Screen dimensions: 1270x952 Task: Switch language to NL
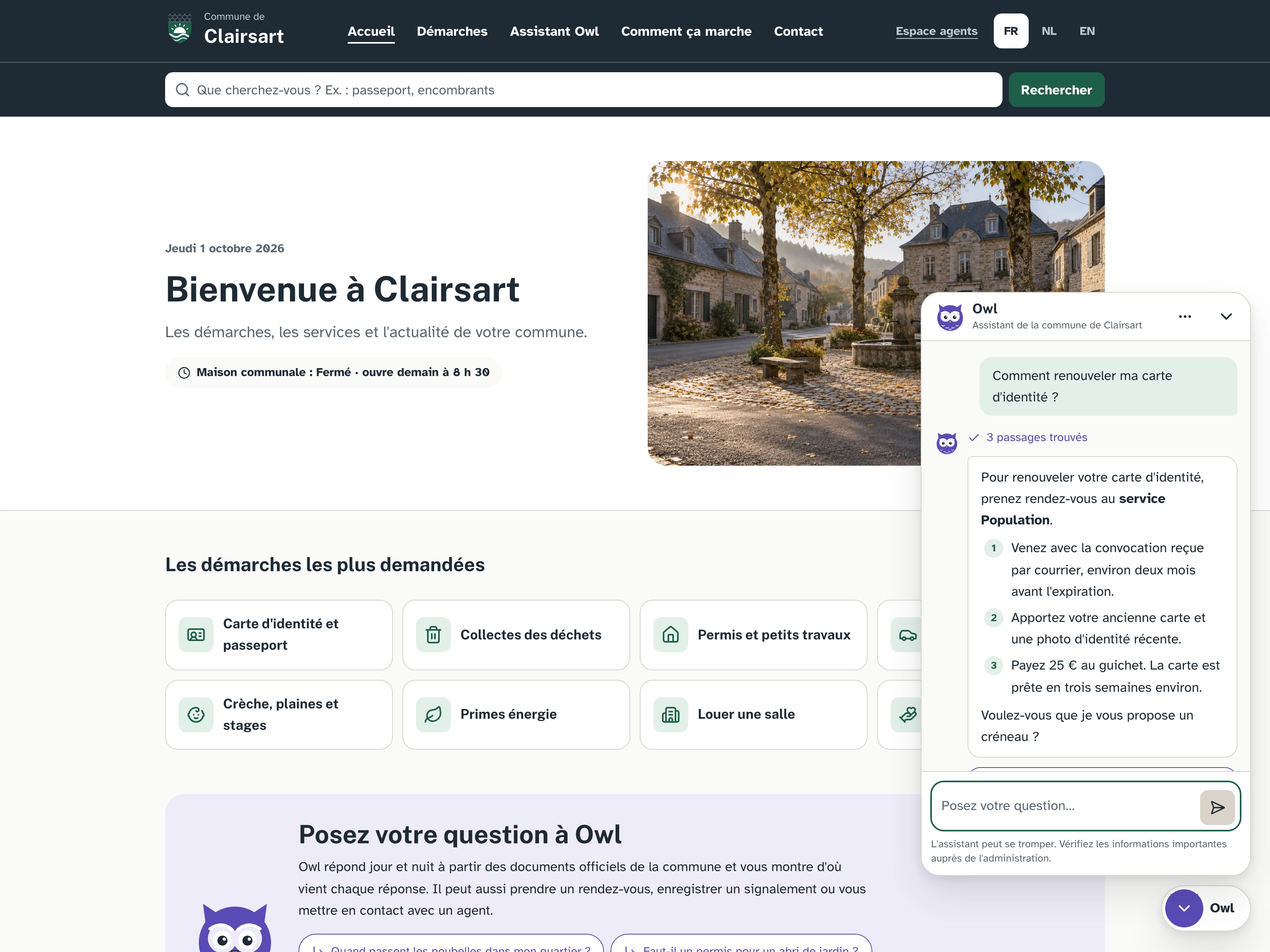(1049, 31)
